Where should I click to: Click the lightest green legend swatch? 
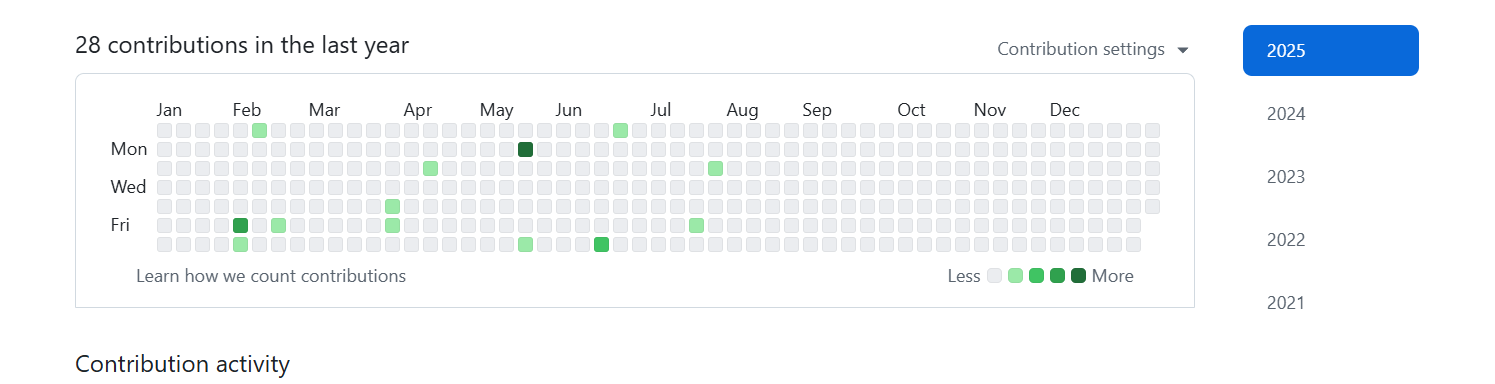[1015, 276]
